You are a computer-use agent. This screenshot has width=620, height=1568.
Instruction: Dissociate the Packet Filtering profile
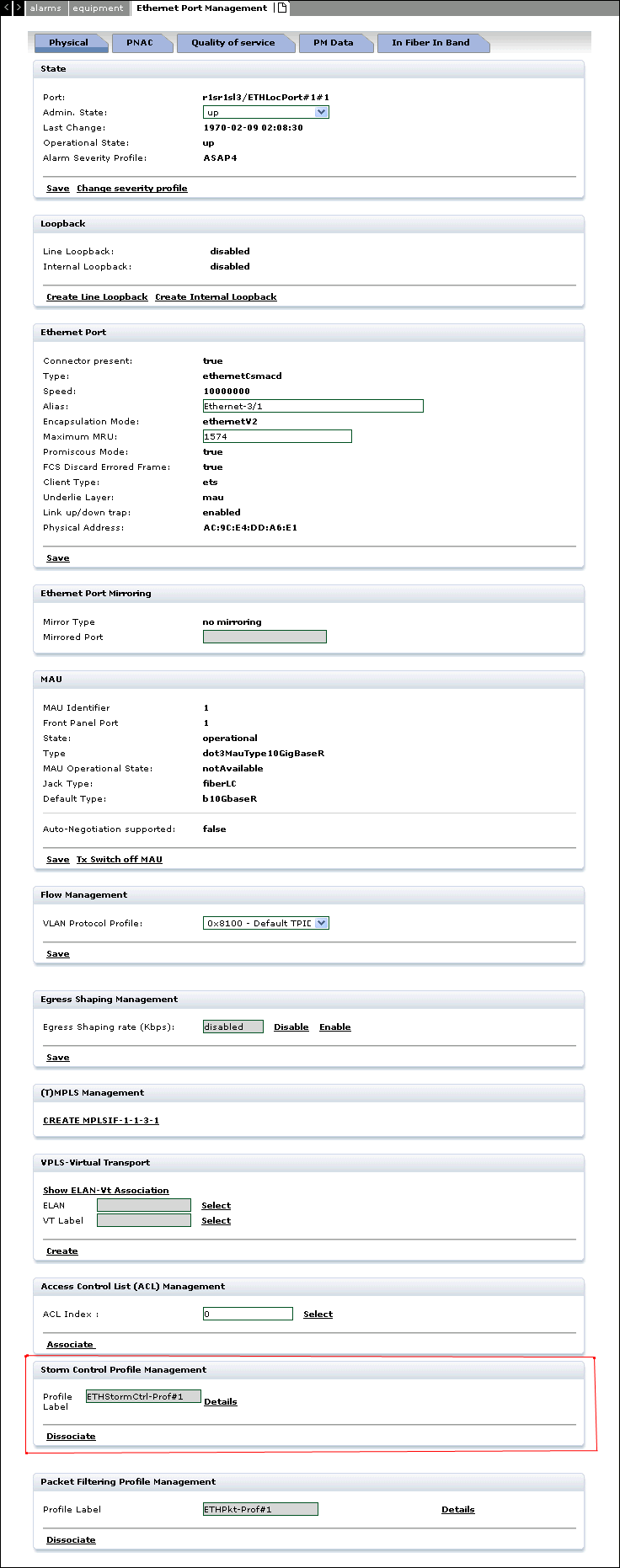71,1540
